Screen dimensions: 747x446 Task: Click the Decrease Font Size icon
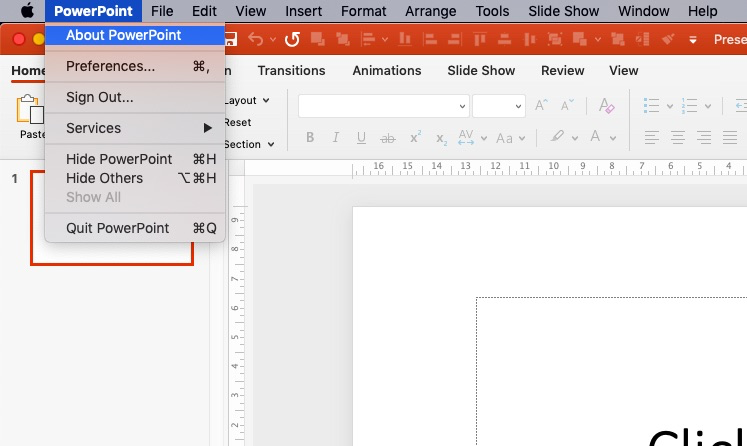point(567,105)
